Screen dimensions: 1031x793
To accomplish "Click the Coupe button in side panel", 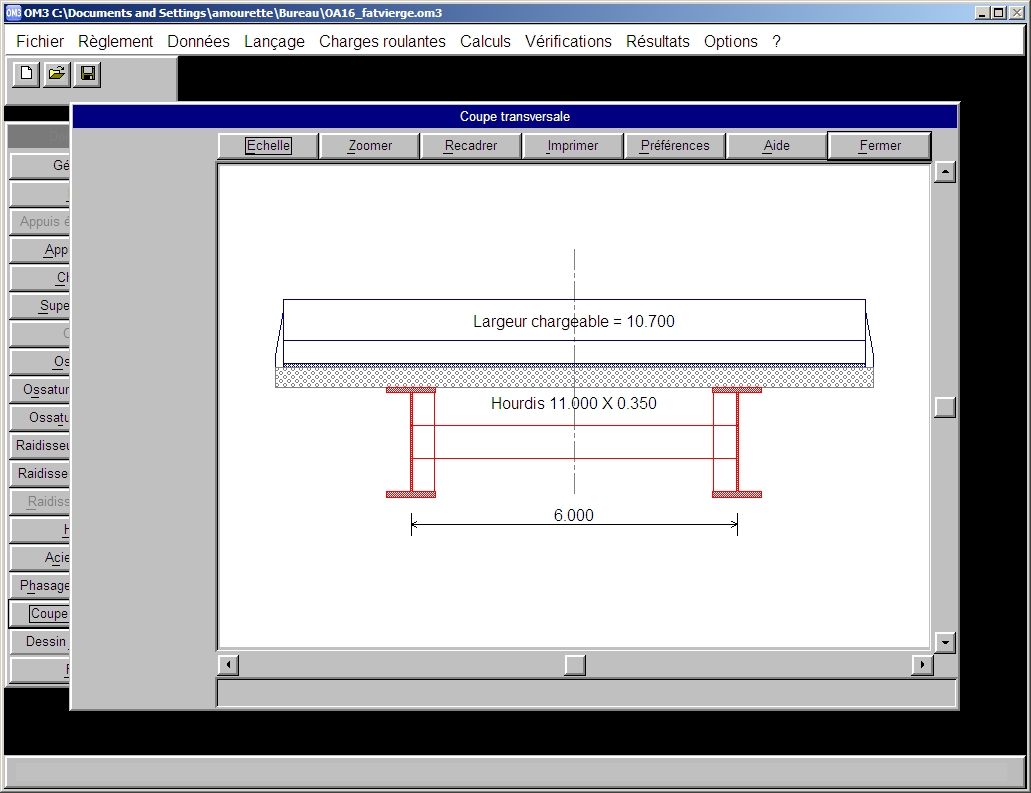I will tap(39, 613).
